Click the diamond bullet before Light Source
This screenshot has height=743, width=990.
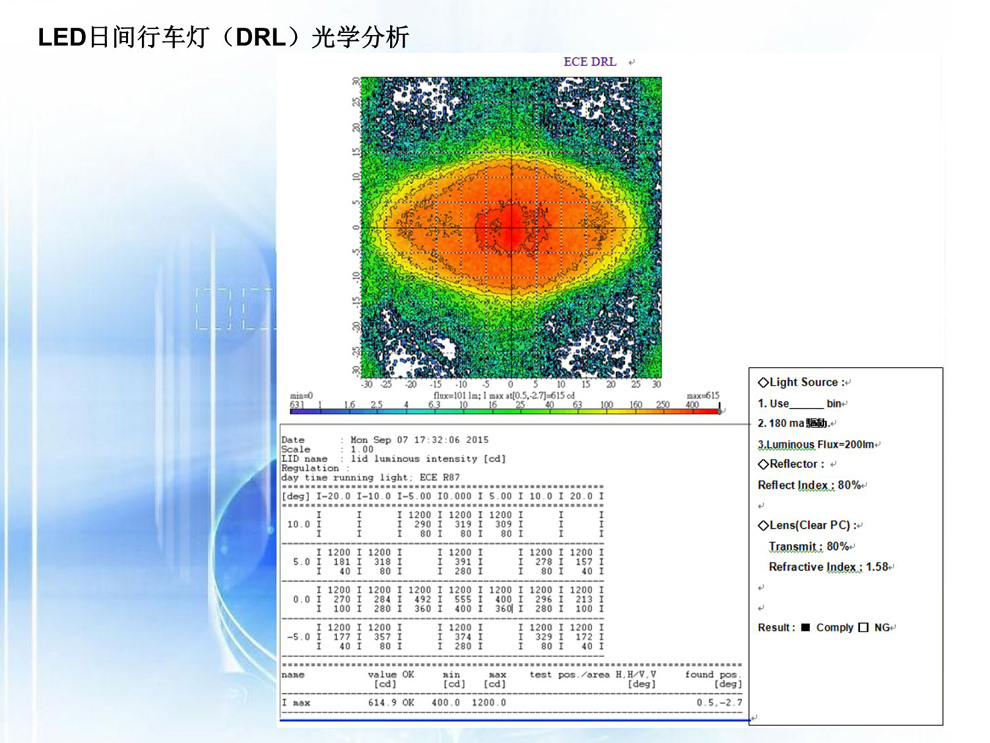tap(763, 382)
